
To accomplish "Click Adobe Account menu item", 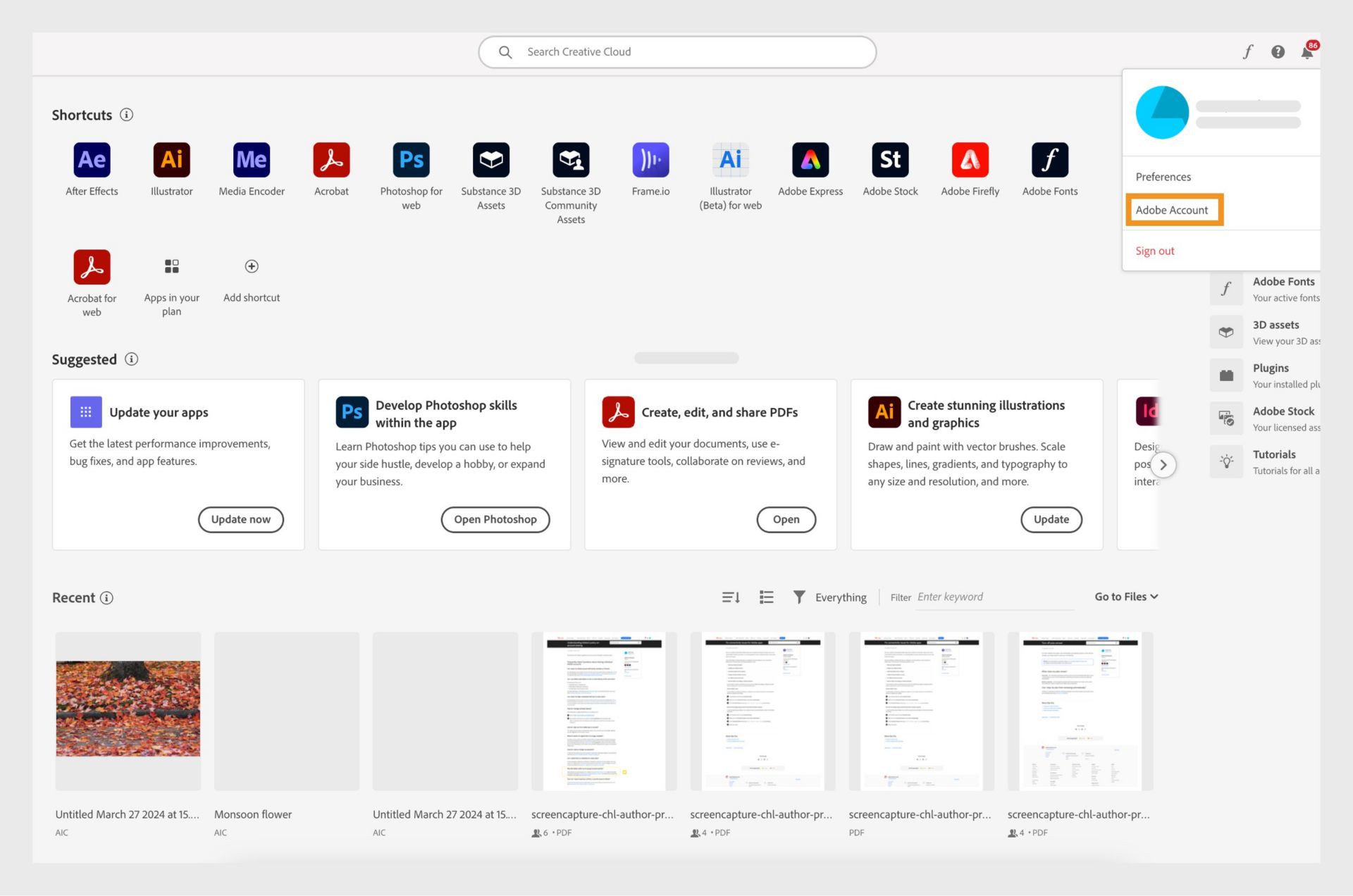I will click(x=1173, y=209).
